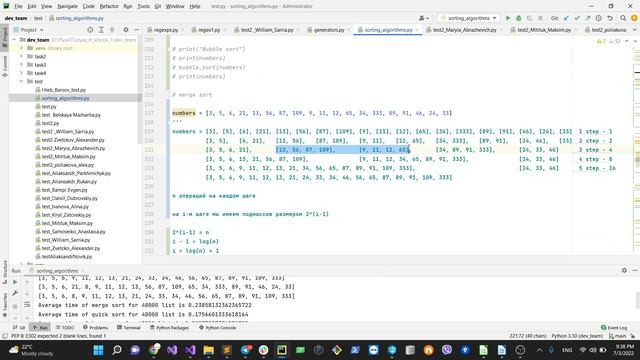
Task: Switch to the regex1.py tab
Action: pos(209,30)
